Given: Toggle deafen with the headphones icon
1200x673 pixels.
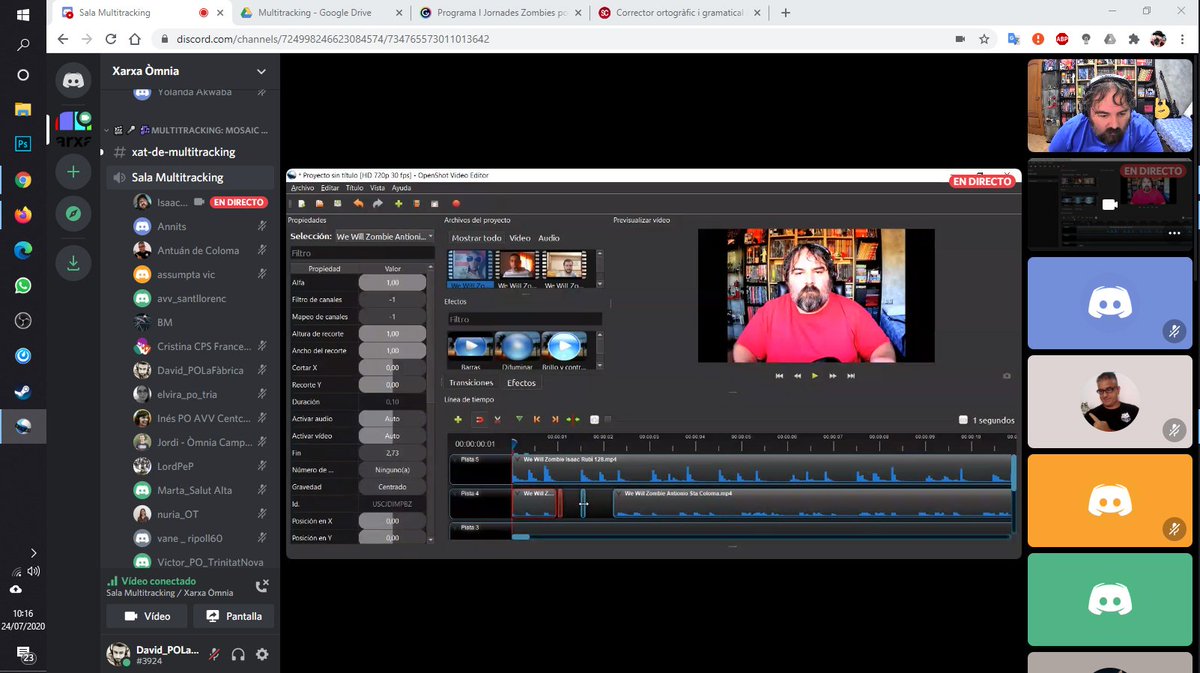Looking at the screenshot, I should 238,654.
